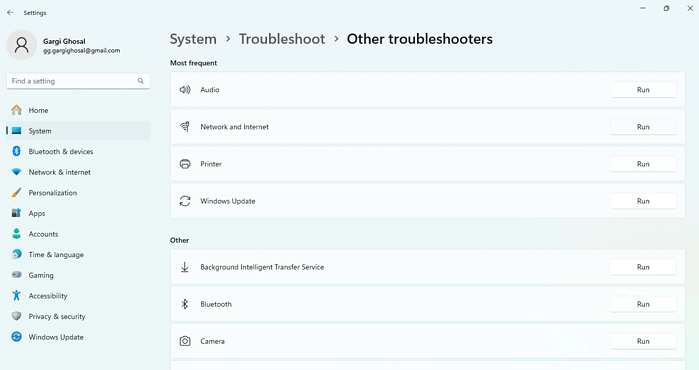Image resolution: width=699 pixels, height=370 pixels.
Task: Run the Network and Internet troubleshooter
Action: point(643,127)
